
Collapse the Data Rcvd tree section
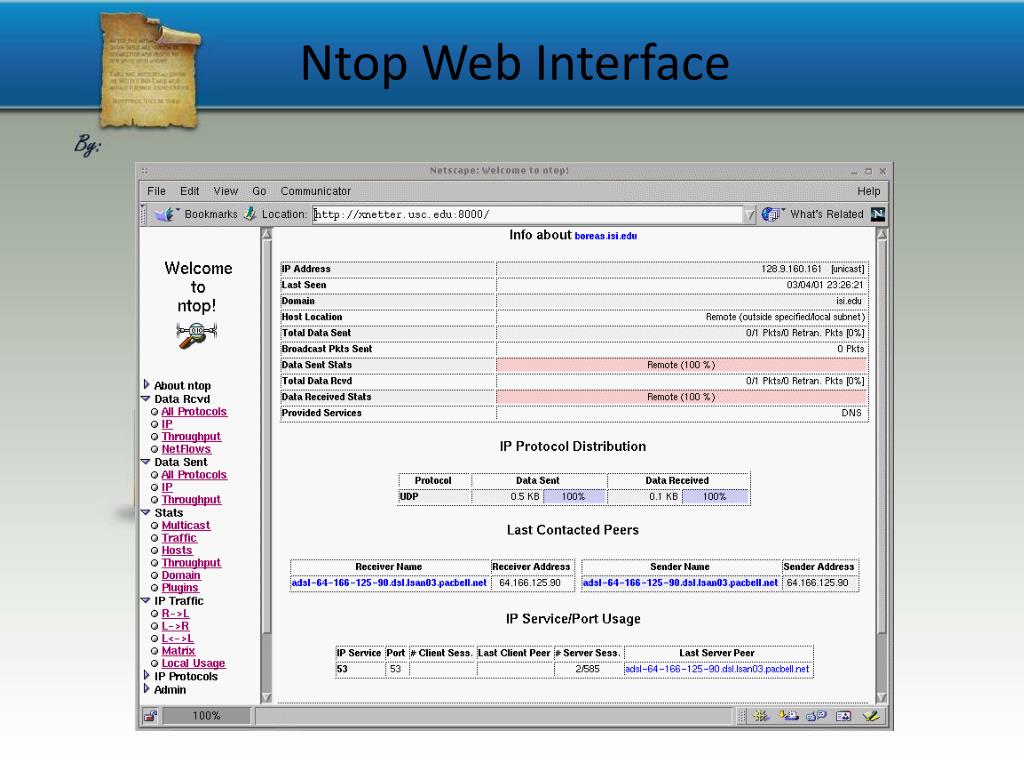coord(146,399)
